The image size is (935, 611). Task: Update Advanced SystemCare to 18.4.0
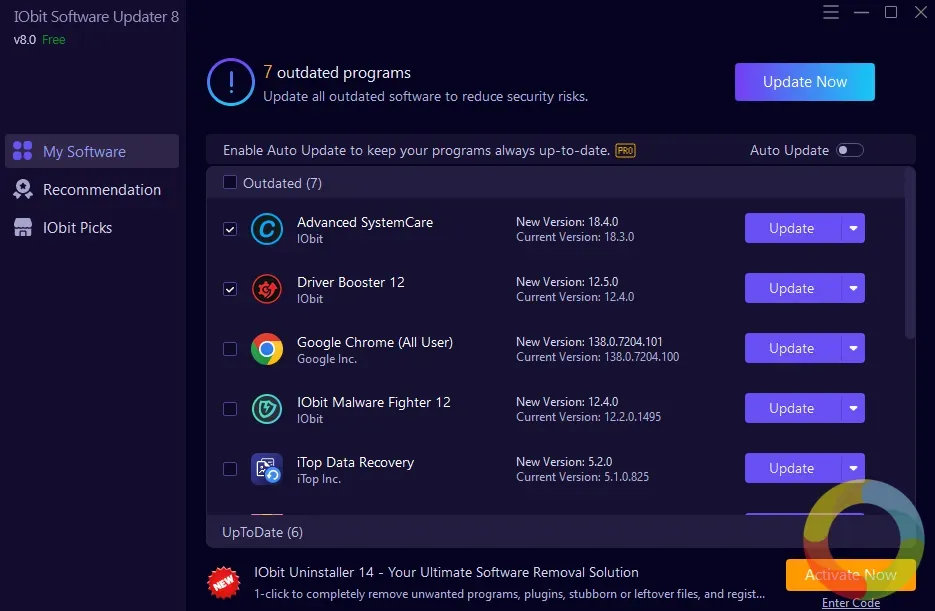point(792,228)
